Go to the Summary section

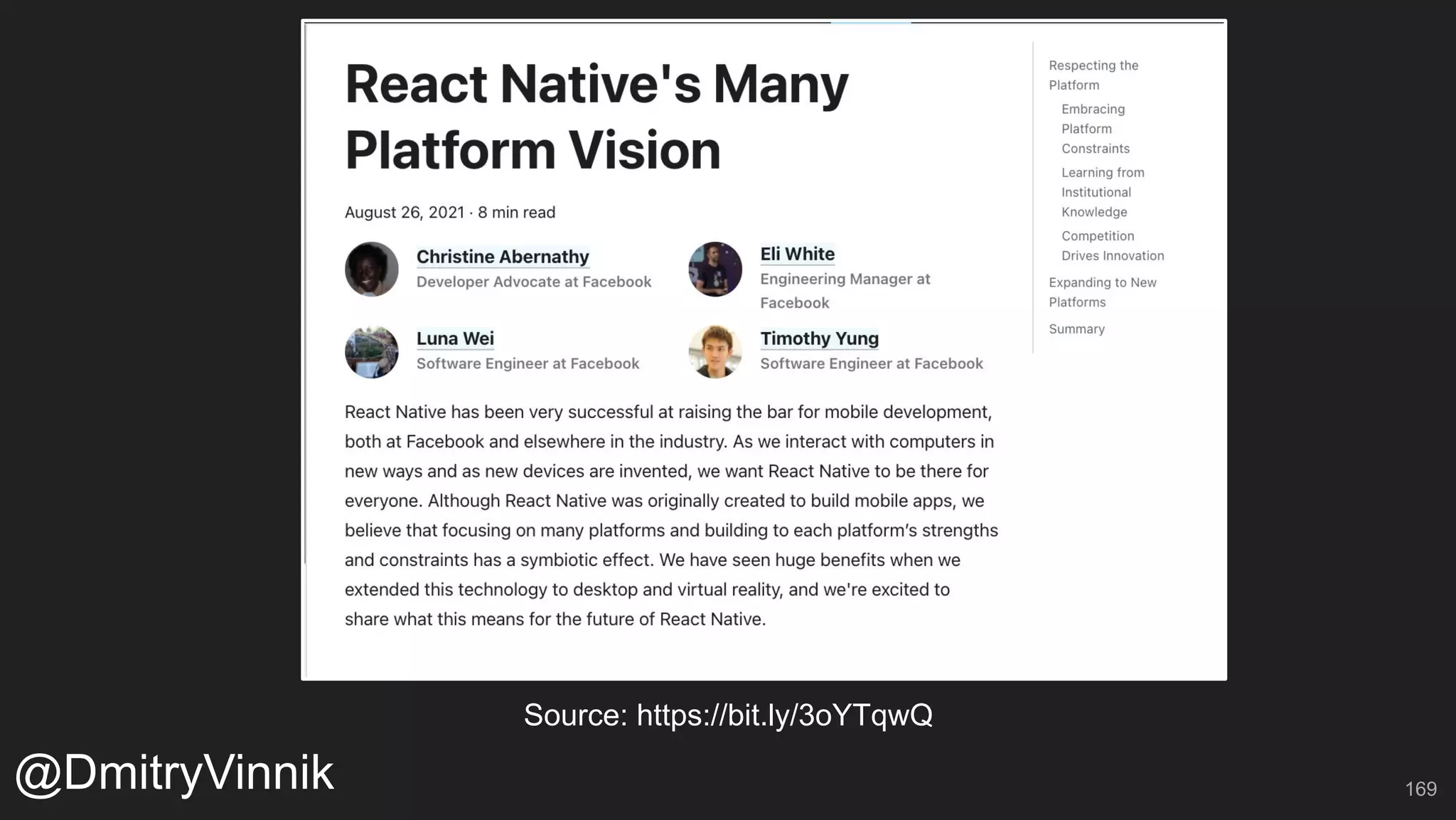coord(1076,329)
